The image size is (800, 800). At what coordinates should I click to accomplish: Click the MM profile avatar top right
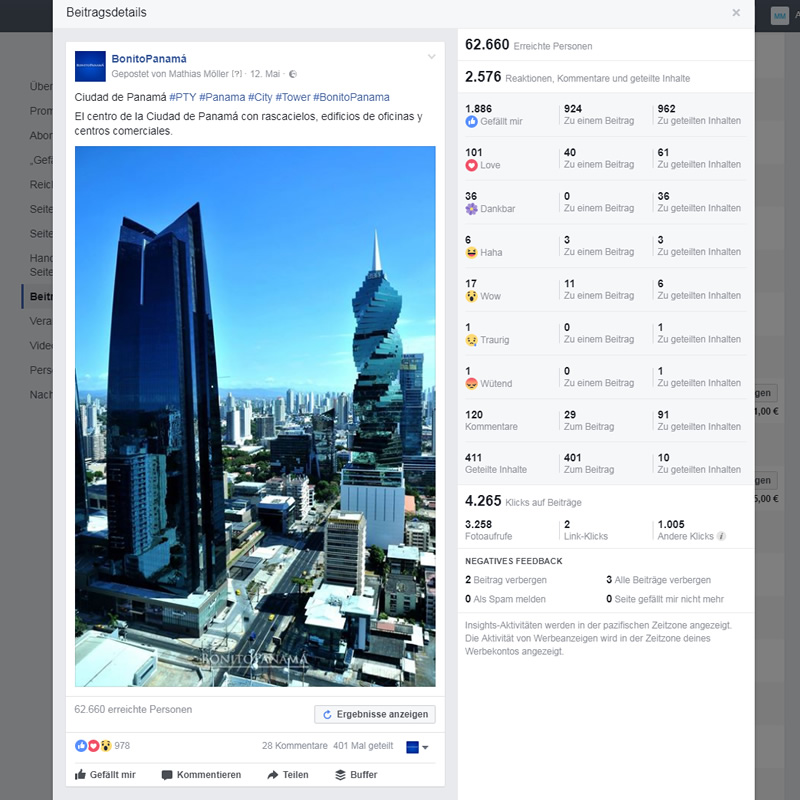(x=779, y=16)
